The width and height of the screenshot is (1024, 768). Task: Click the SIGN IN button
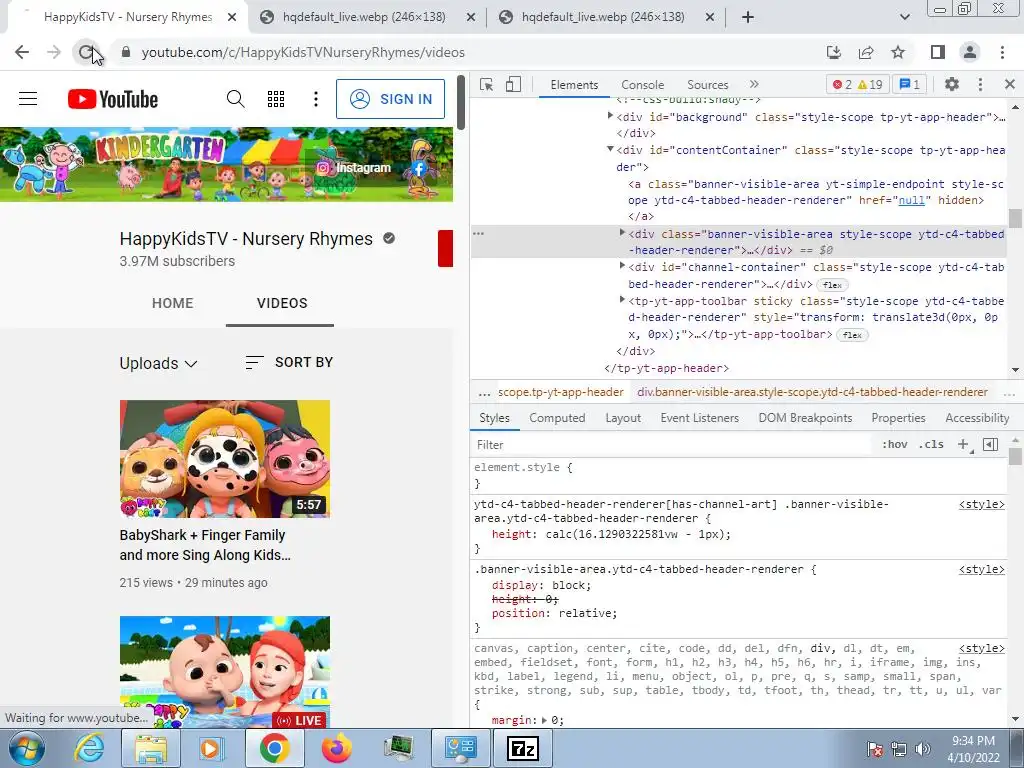(x=391, y=99)
